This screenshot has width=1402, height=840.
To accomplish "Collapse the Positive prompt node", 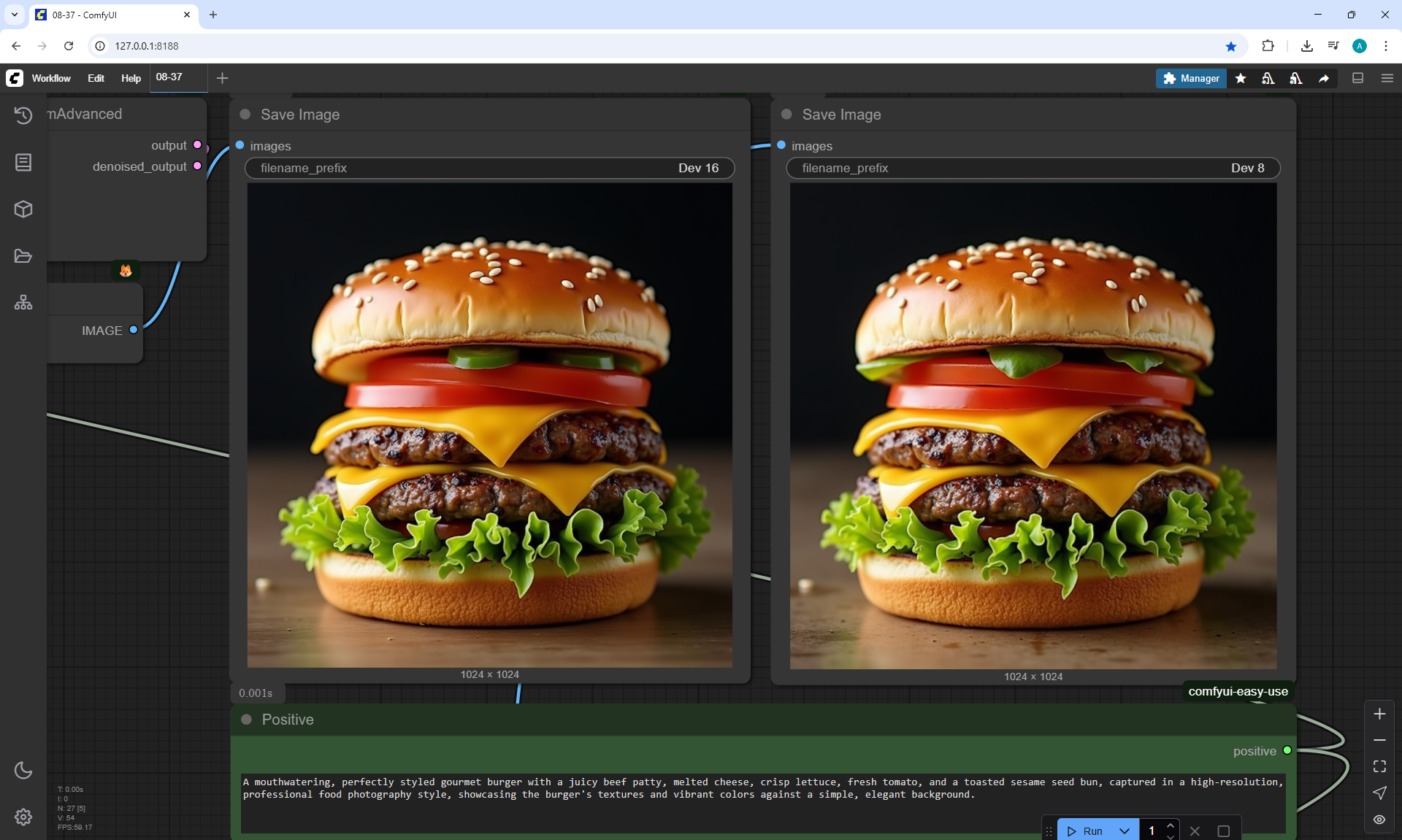I will pos(247,720).
